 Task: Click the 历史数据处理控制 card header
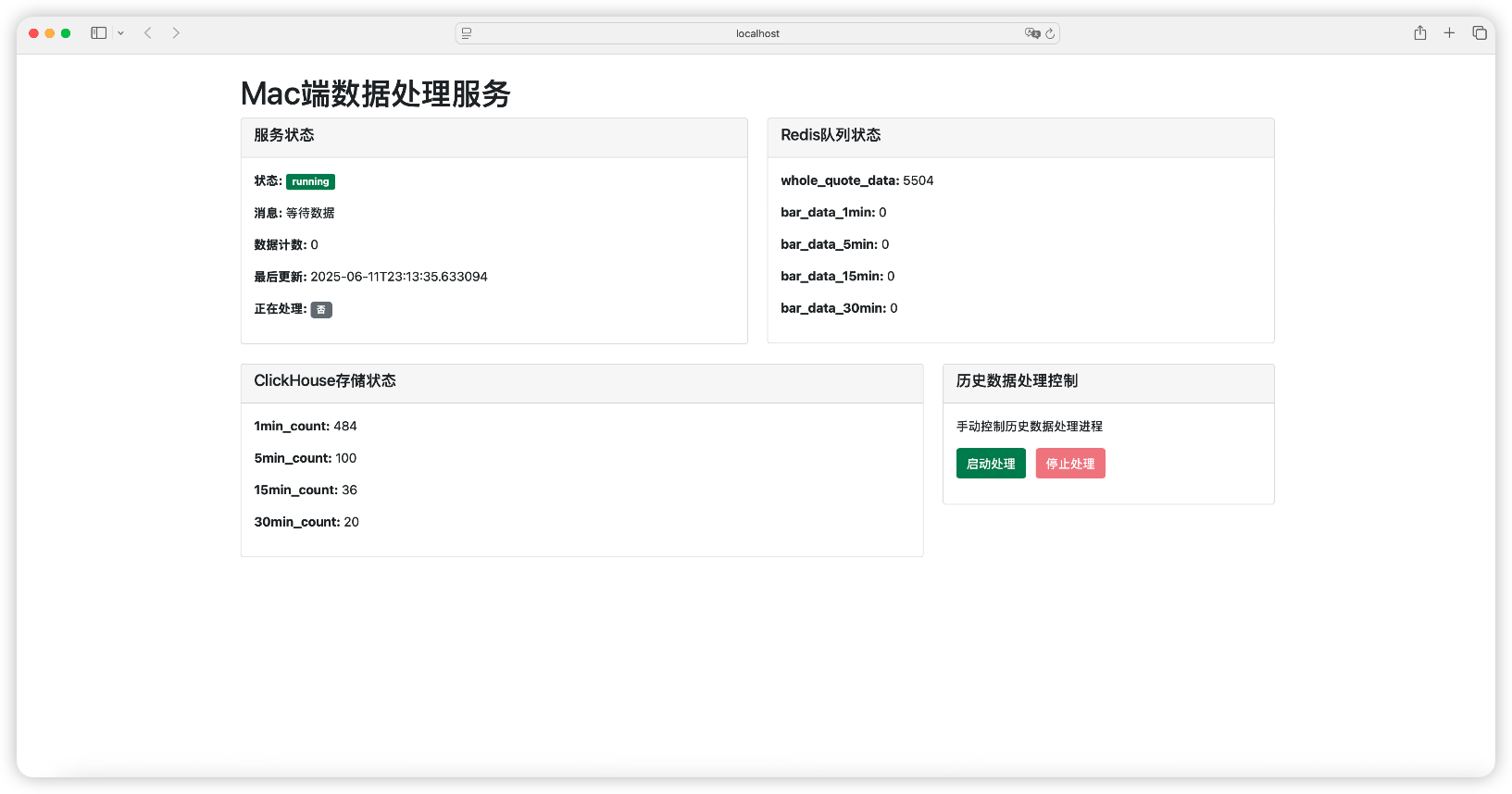(1108, 383)
